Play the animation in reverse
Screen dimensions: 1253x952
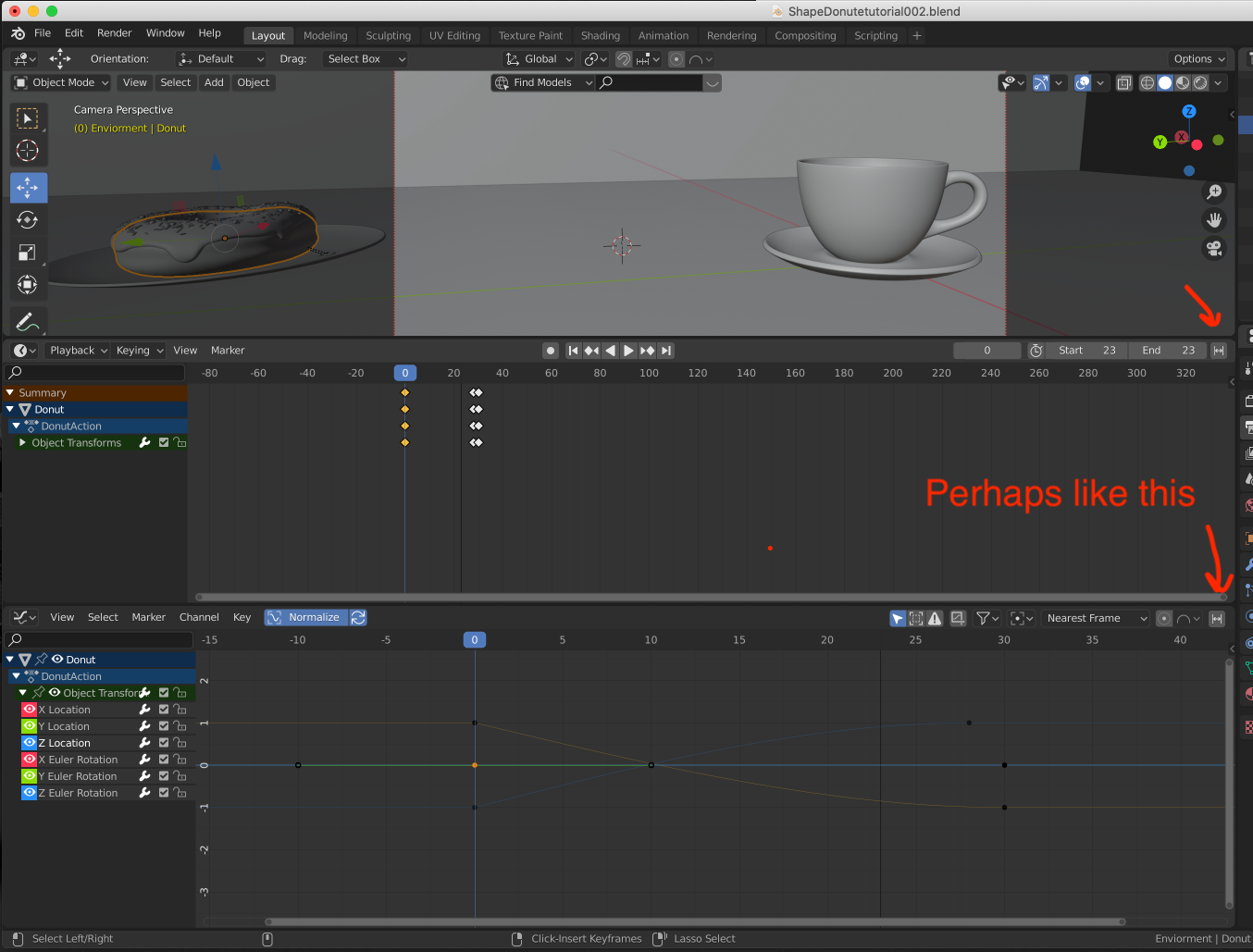pos(610,351)
